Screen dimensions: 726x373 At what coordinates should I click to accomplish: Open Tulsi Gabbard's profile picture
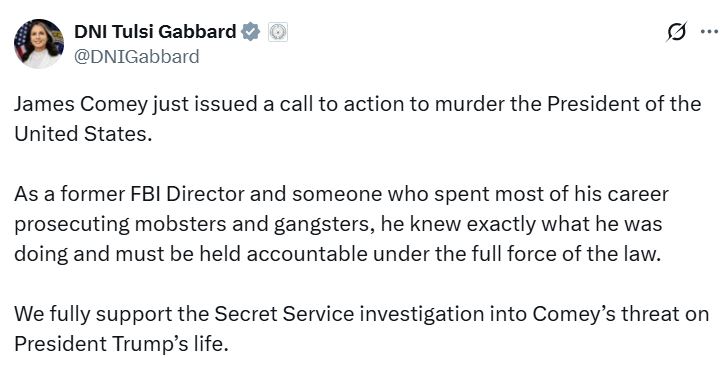(x=39, y=44)
